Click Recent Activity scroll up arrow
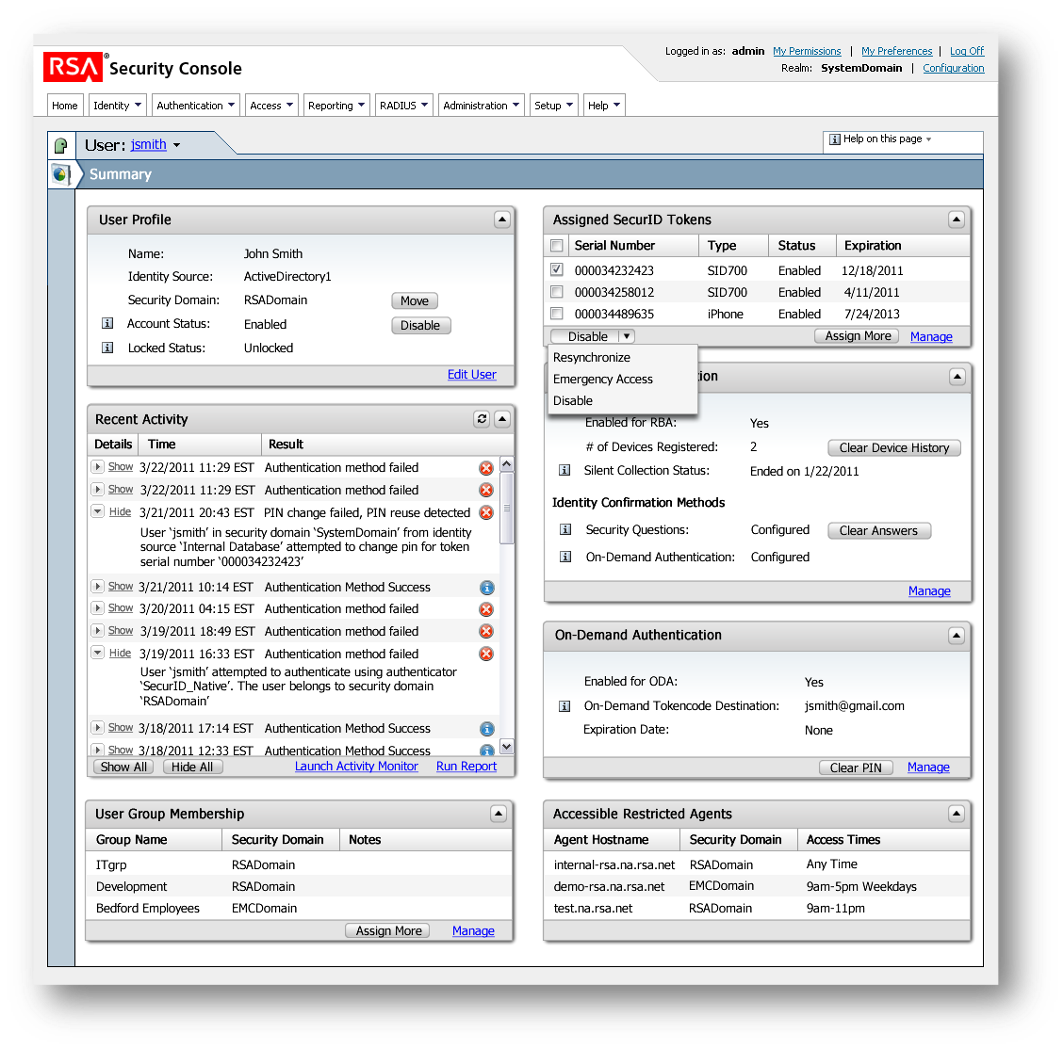Viewport: 1062px width, 1047px height. point(507,464)
